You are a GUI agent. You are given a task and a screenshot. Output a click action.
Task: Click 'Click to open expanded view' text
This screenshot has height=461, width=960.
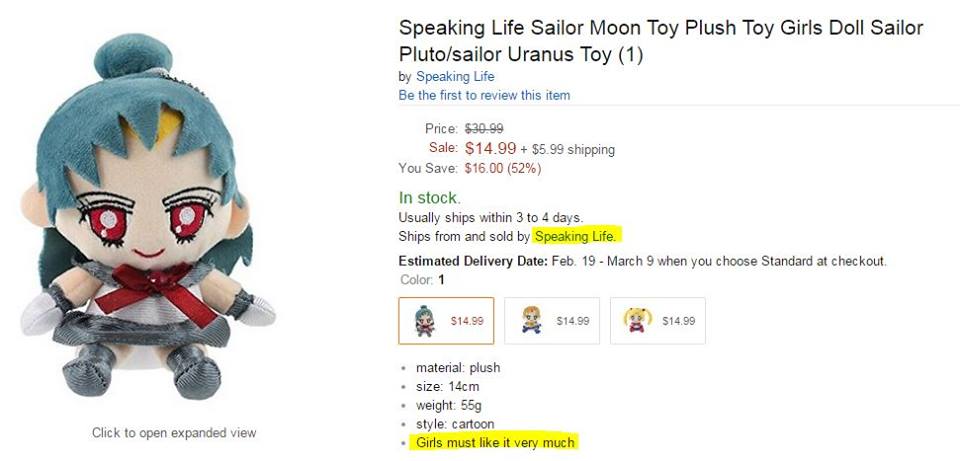coord(174,433)
